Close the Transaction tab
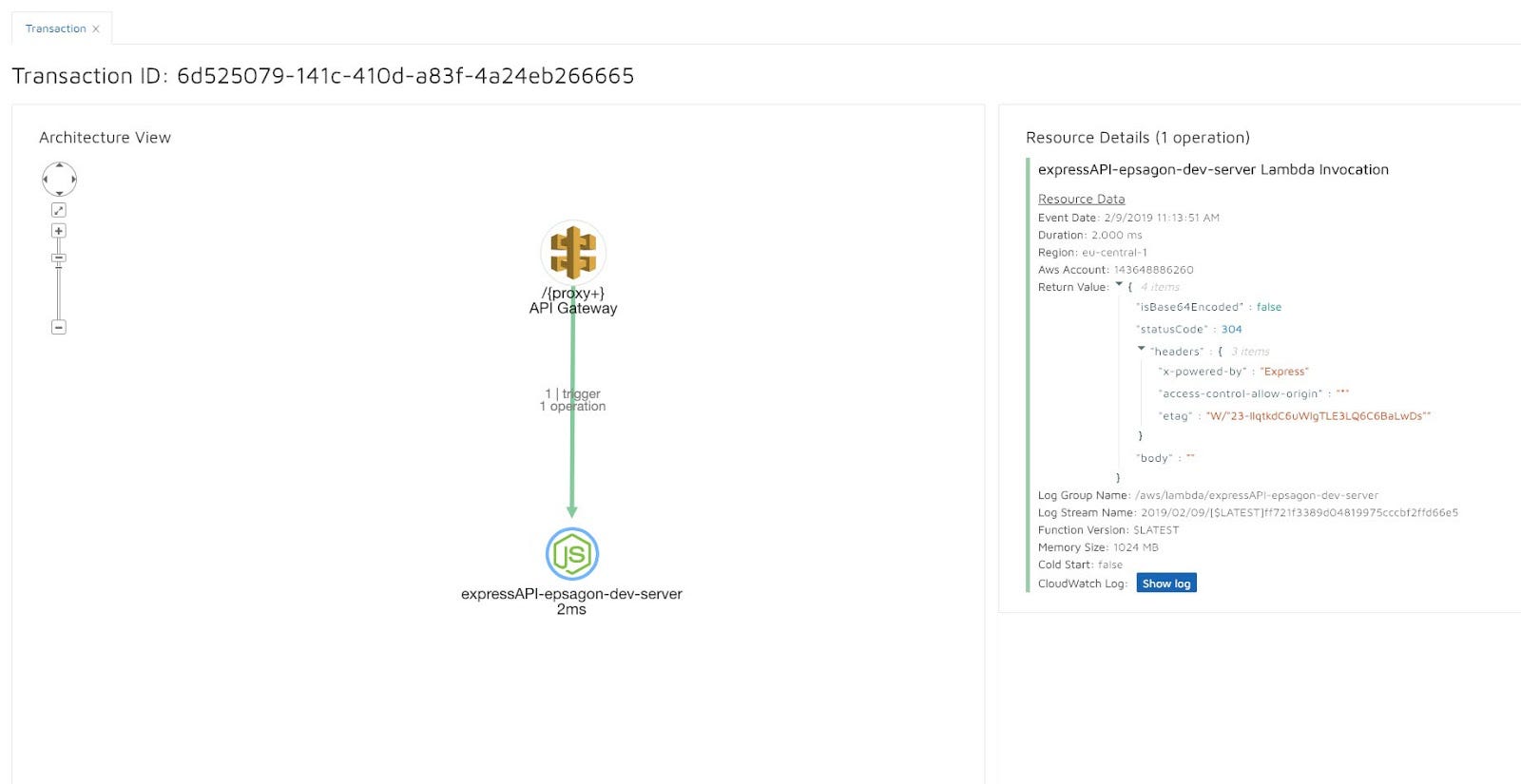 pyautogui.click(x=96, y=29)
